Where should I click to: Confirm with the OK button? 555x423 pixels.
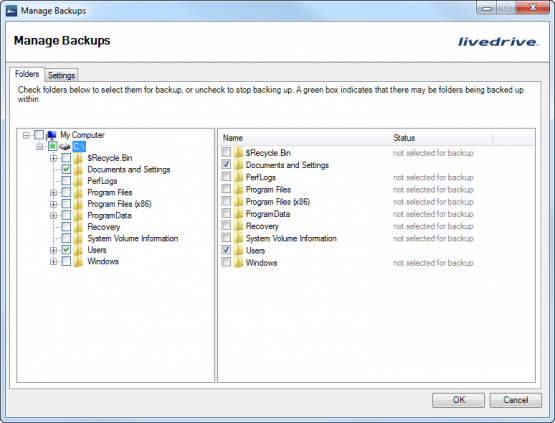[x=458, y=400]
